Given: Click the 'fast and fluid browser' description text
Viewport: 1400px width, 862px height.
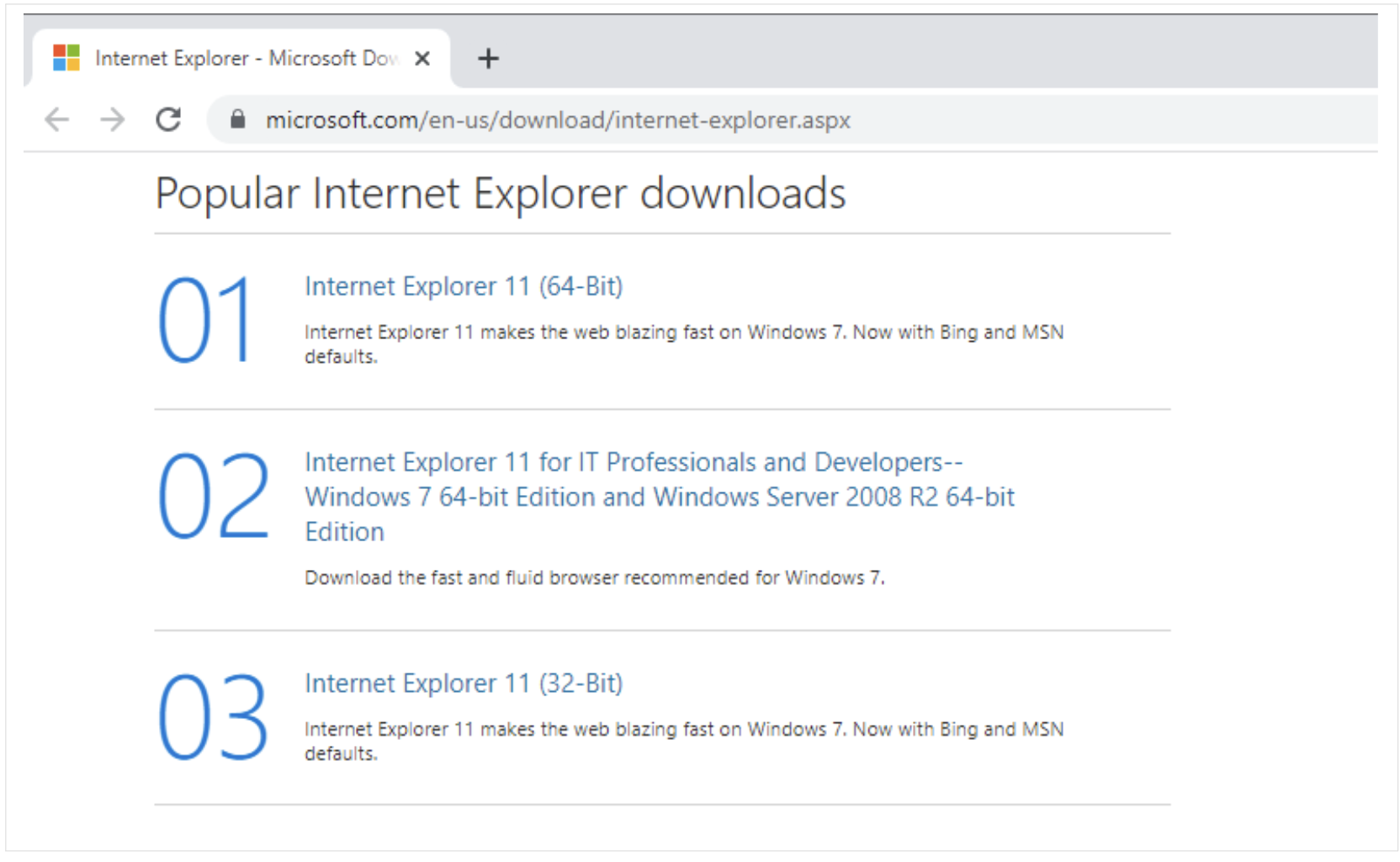Looking at the screenshot, I should tap(594, 577).
